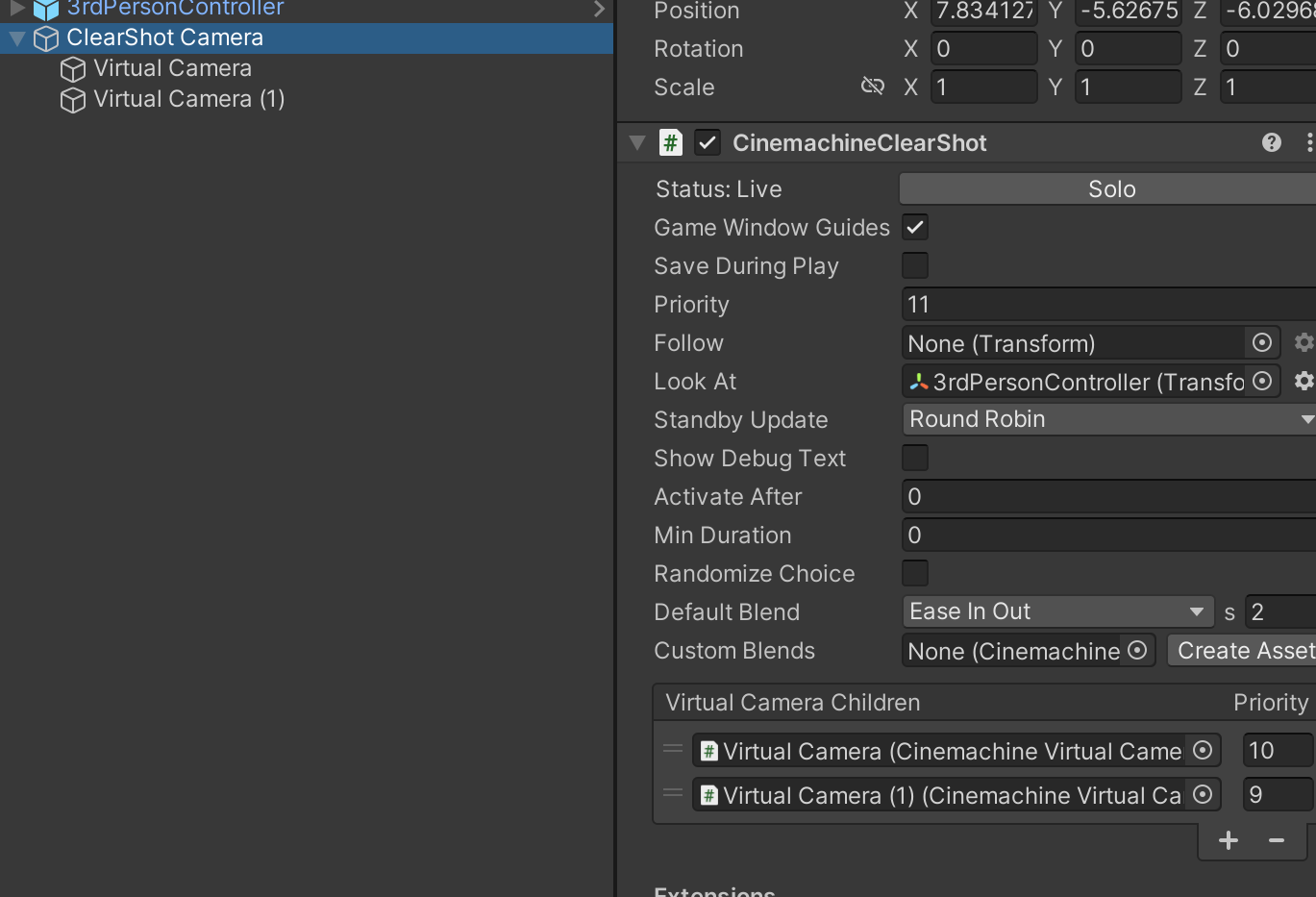Open Standby Update Round Robin dropdown

(1109, 419)
